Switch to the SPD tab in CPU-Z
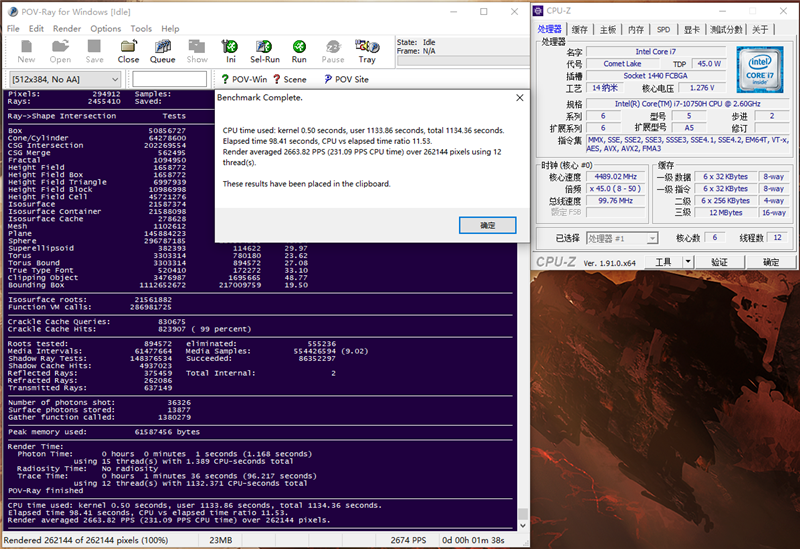Image resolution: width=800 pixels, height=549 pixels. point(663,30)
